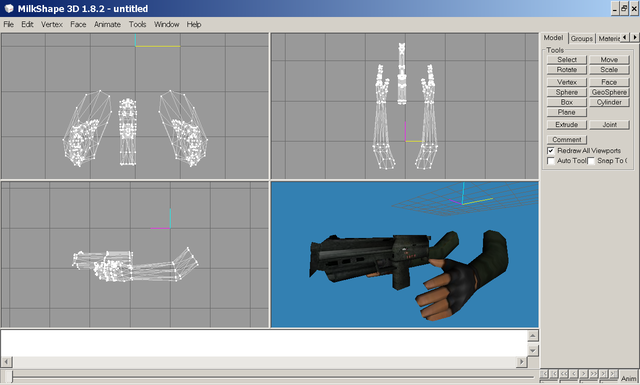Open the Vertex menu
Image resolution: width=640 pixels, height=385 pixels.
click(52, 24)
